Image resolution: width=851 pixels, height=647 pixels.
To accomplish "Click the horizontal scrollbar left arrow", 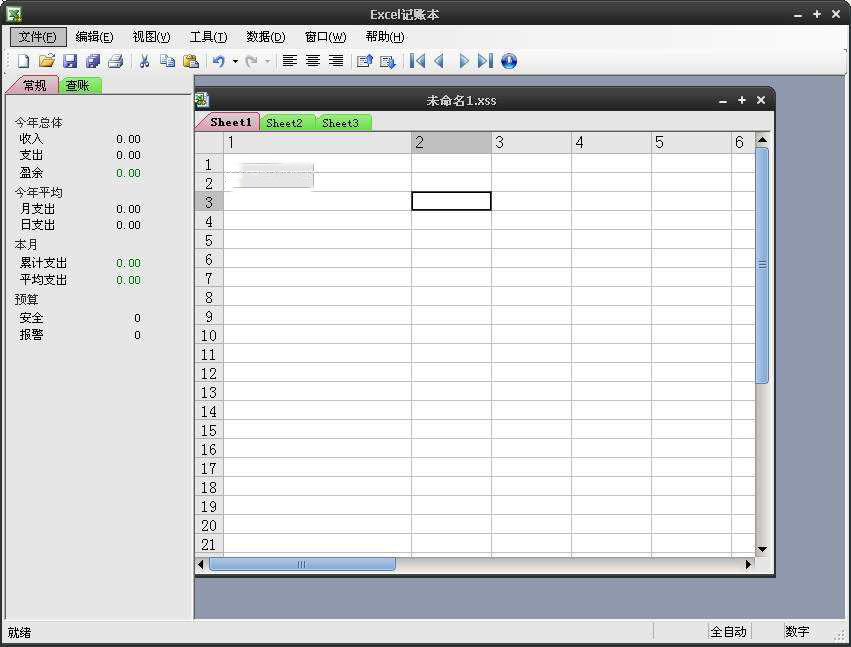I will coord(201,564).
